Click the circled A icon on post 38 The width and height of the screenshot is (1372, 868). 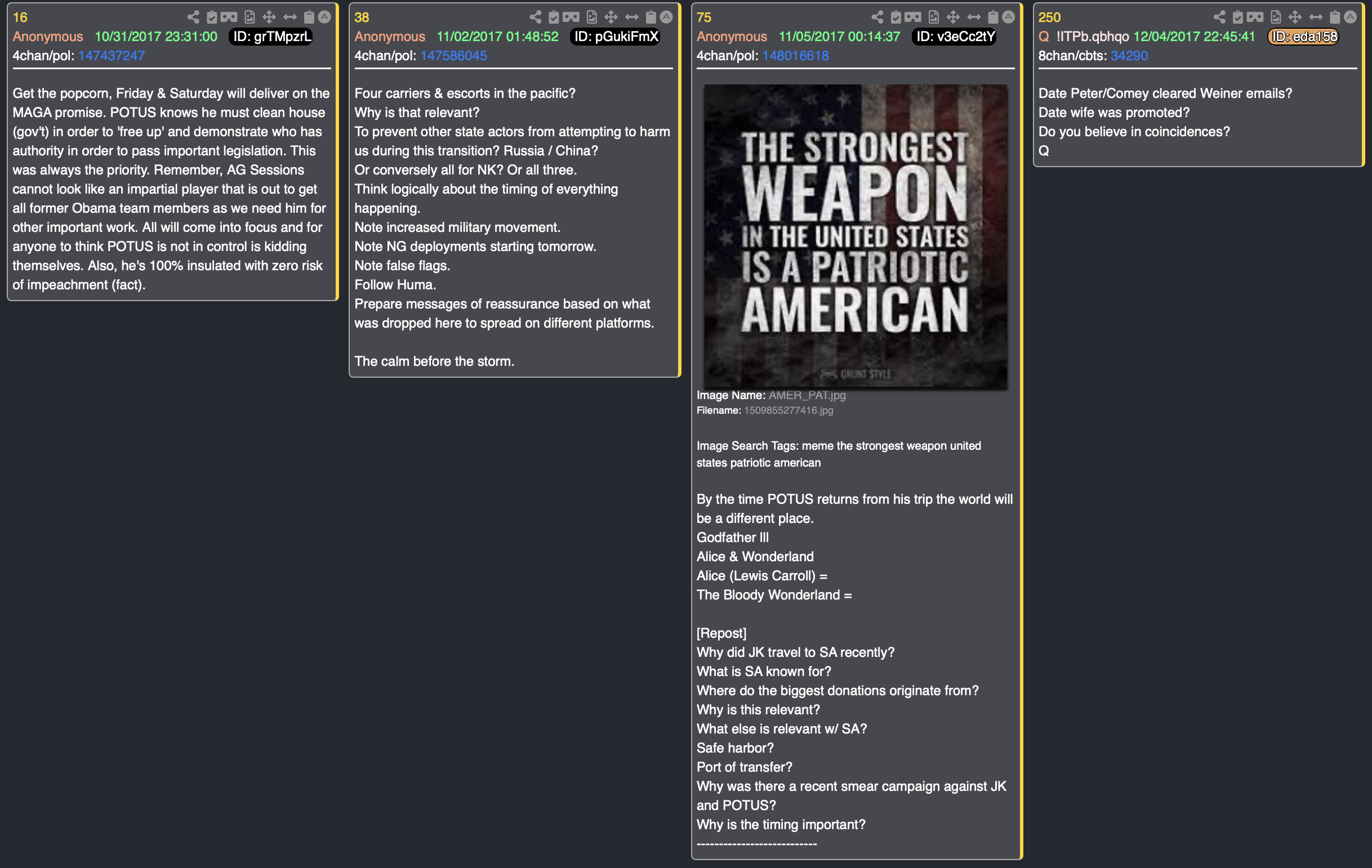[x=666, y=17]
